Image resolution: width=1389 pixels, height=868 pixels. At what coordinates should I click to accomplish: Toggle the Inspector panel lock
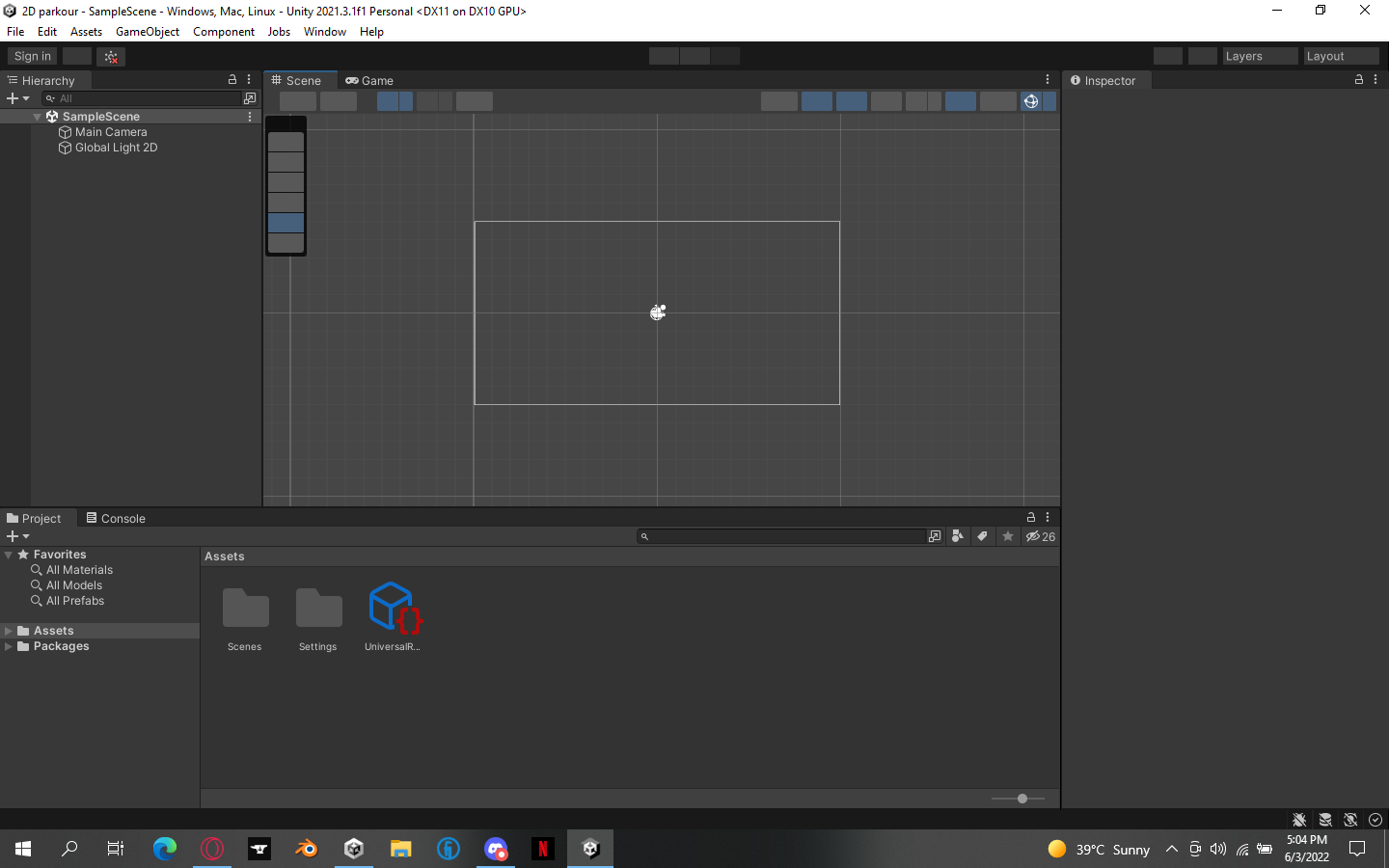1359,80
